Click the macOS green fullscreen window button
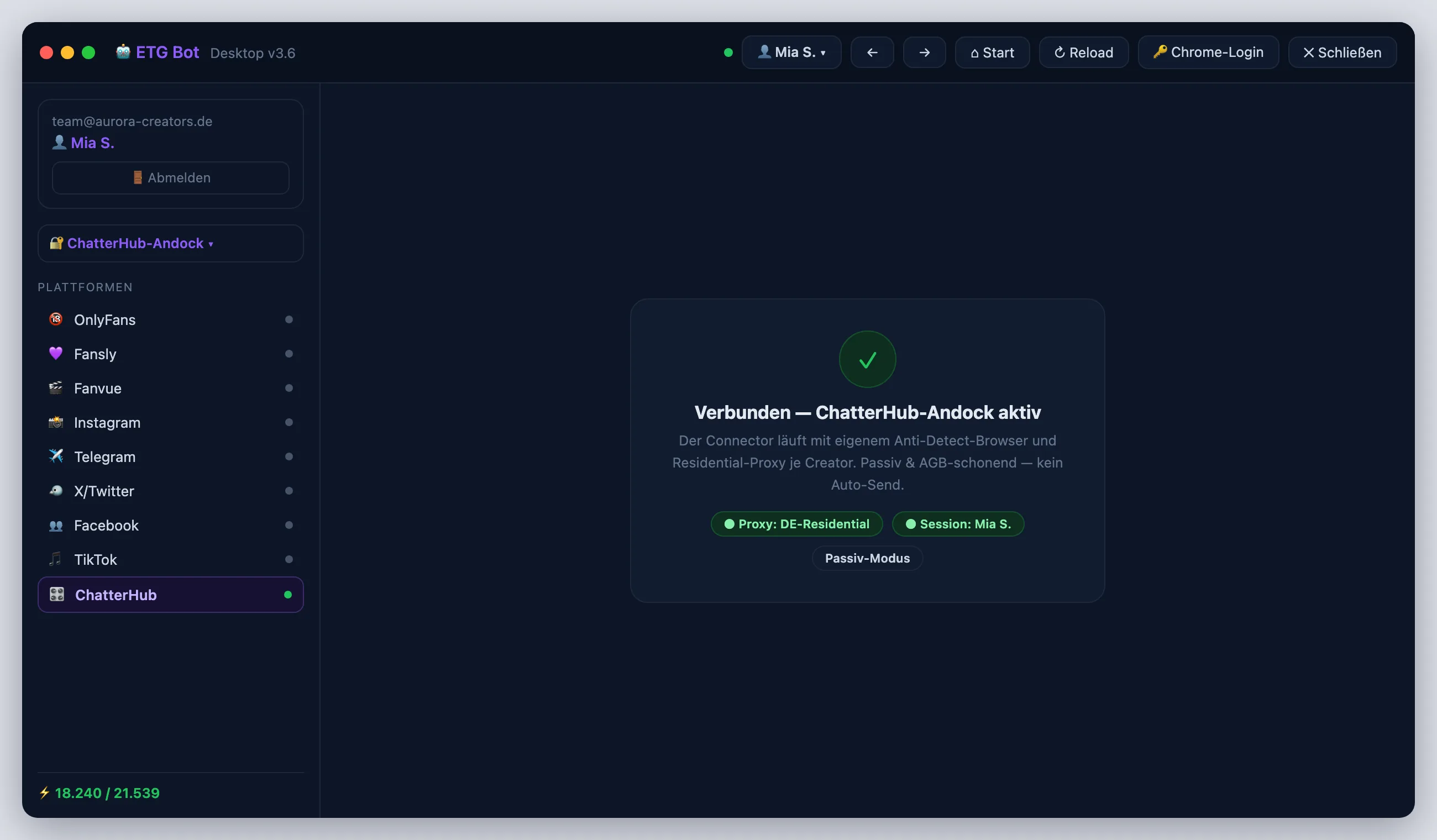1437x840 pixels. (x=88, y=53)
